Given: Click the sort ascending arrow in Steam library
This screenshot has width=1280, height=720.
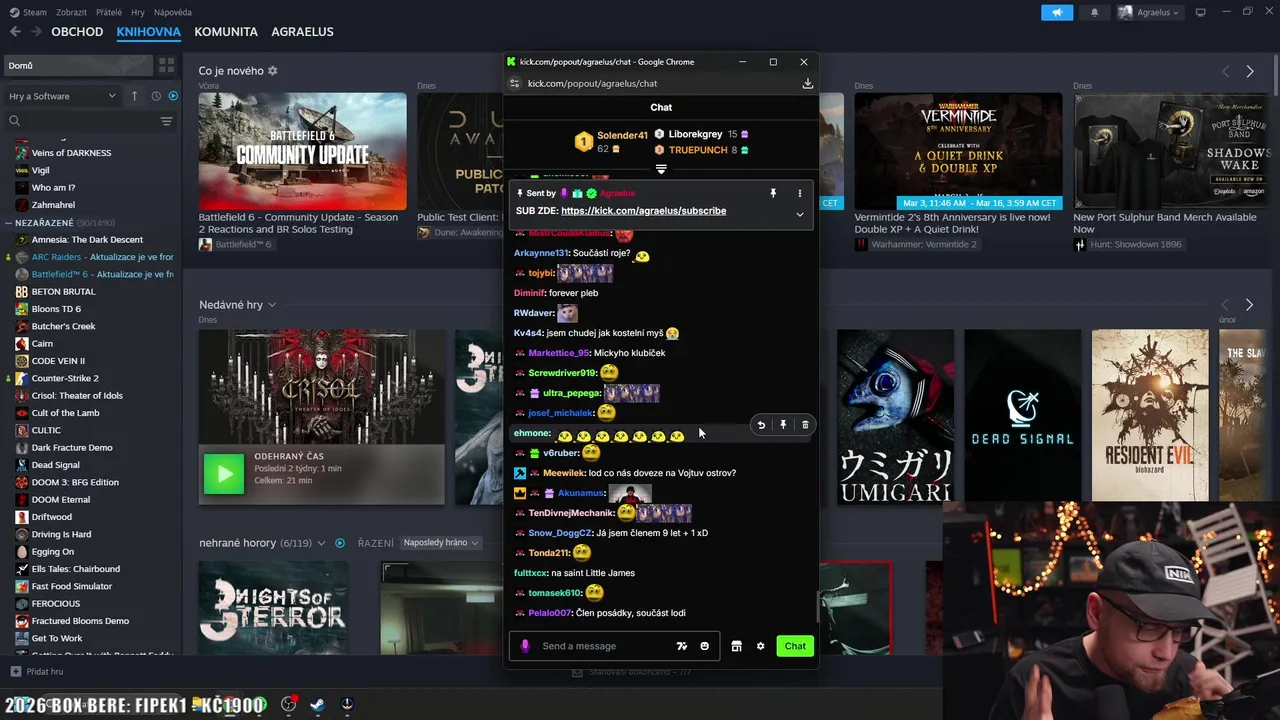Looking at the screenshot, I should tap(134, 96).
